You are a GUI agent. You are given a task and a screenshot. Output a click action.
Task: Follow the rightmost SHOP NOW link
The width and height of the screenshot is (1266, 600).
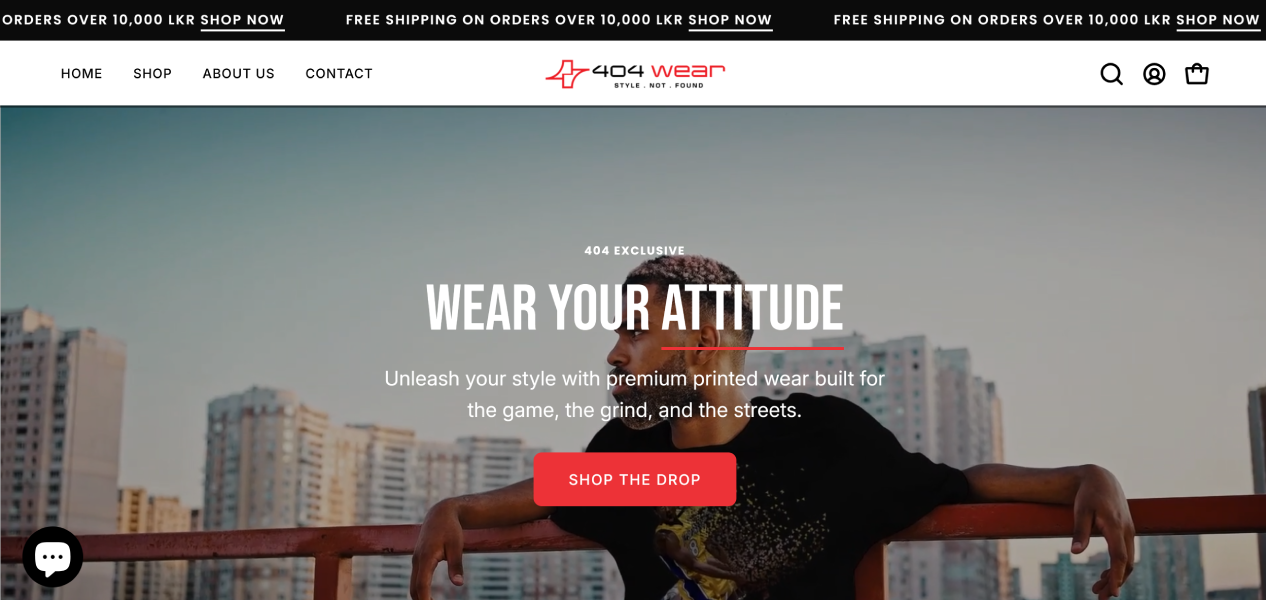[x=1218, y=20]
